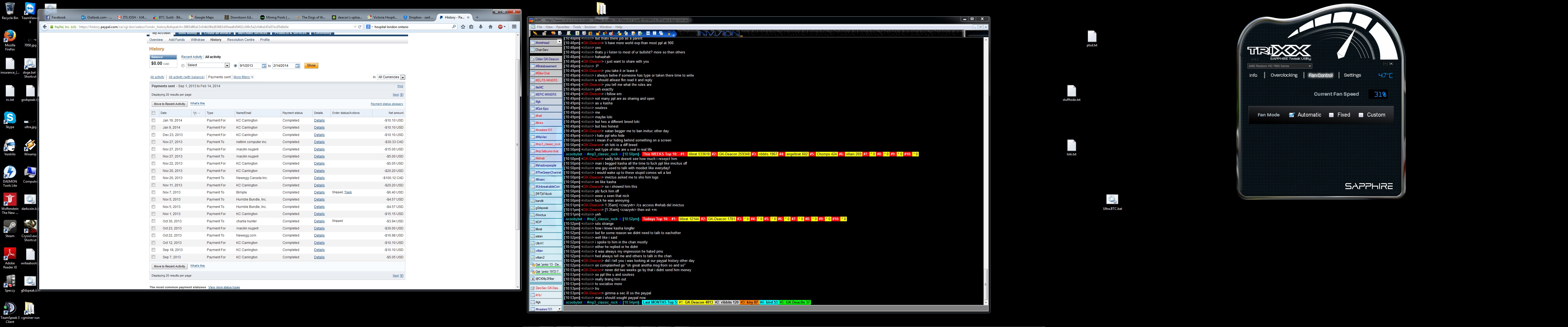
Task: Open the Speccy desktop icon
Action: 10,283
